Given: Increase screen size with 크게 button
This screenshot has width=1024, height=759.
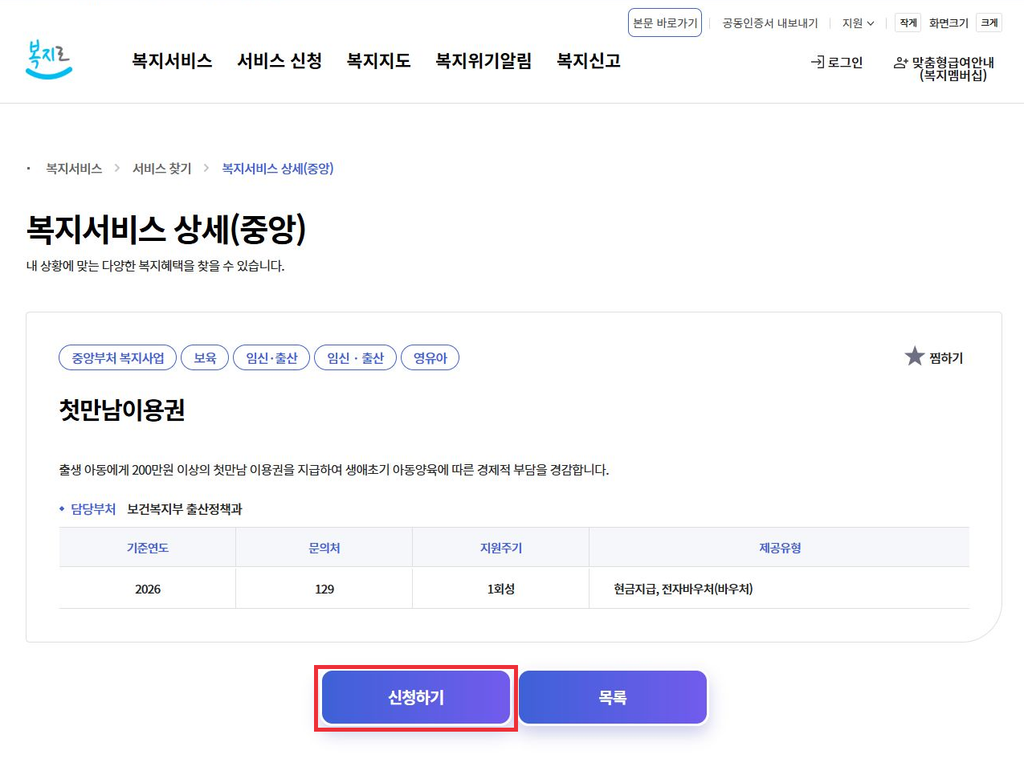Looking at the screenshot, I should (x=989, y=23).
